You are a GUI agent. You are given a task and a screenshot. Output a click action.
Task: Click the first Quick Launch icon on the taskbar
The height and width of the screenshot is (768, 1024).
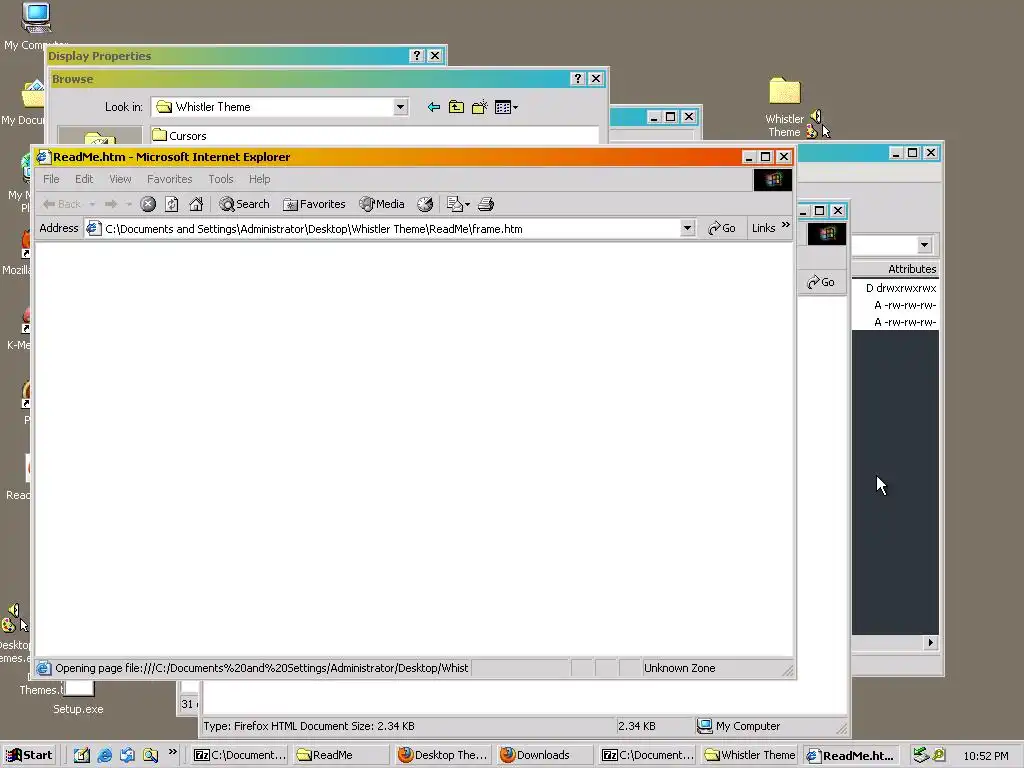pyautogui.click(x=82, y=756)
